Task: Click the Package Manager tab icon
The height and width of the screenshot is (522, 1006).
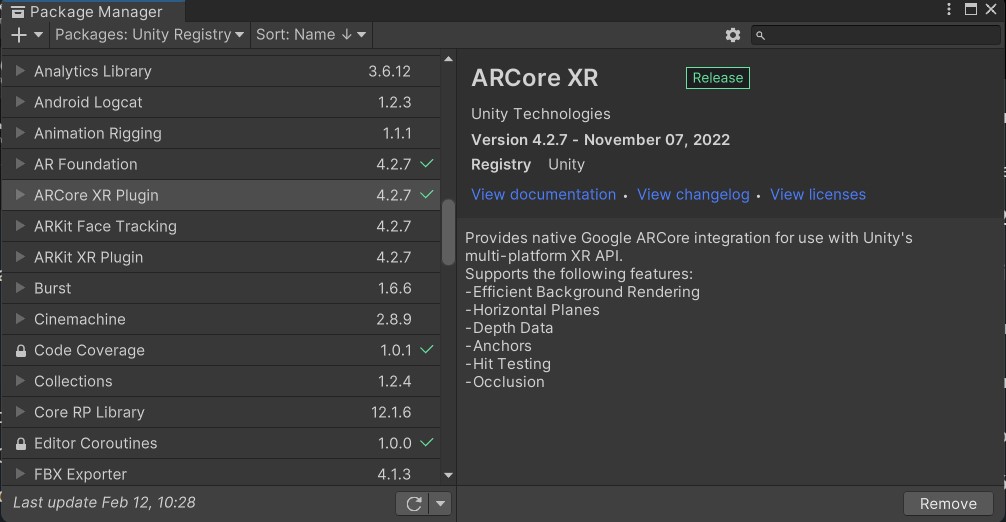Action: 18,12
